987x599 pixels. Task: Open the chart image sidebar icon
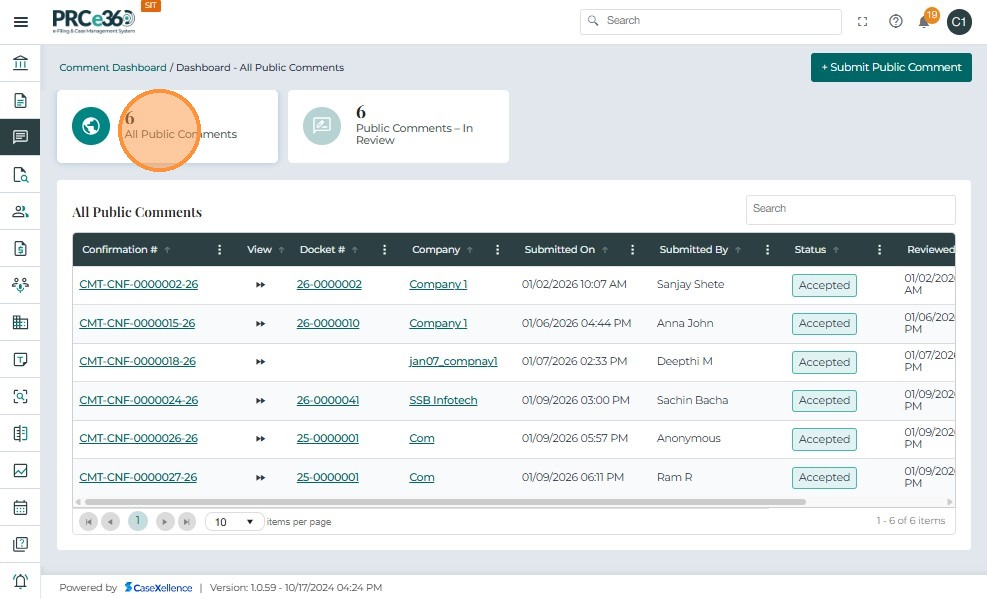tap(20, 470)
